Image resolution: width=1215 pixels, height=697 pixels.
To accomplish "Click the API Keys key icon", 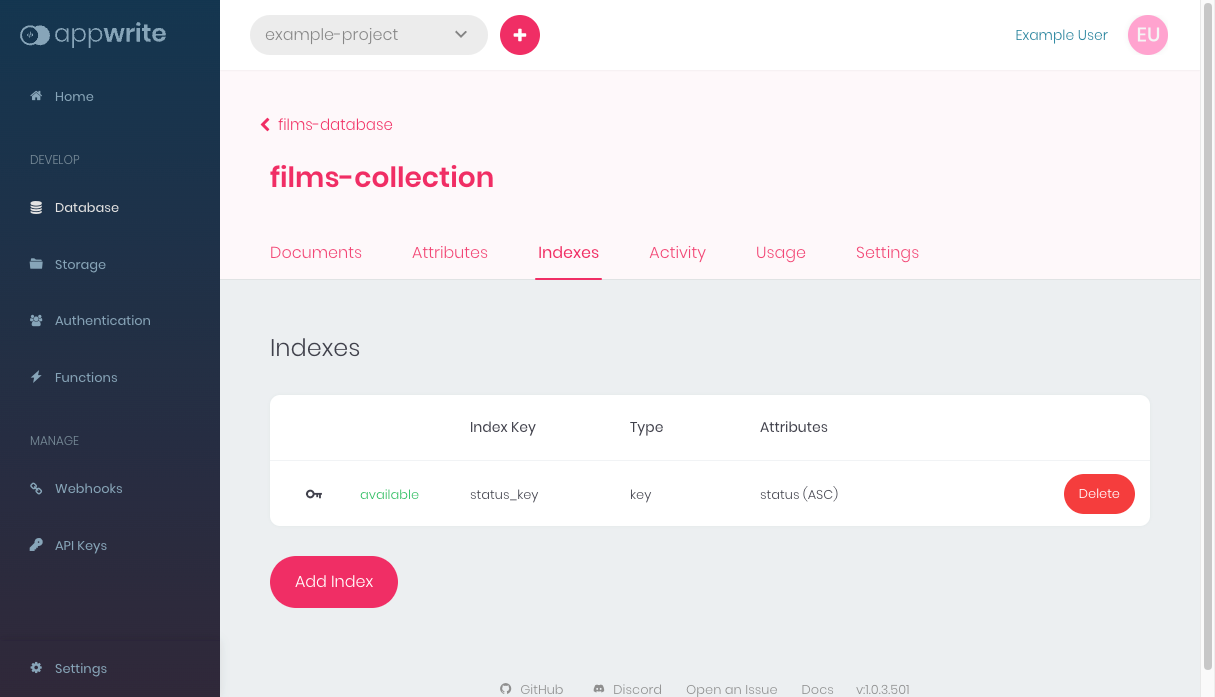I will pos(36,545).
